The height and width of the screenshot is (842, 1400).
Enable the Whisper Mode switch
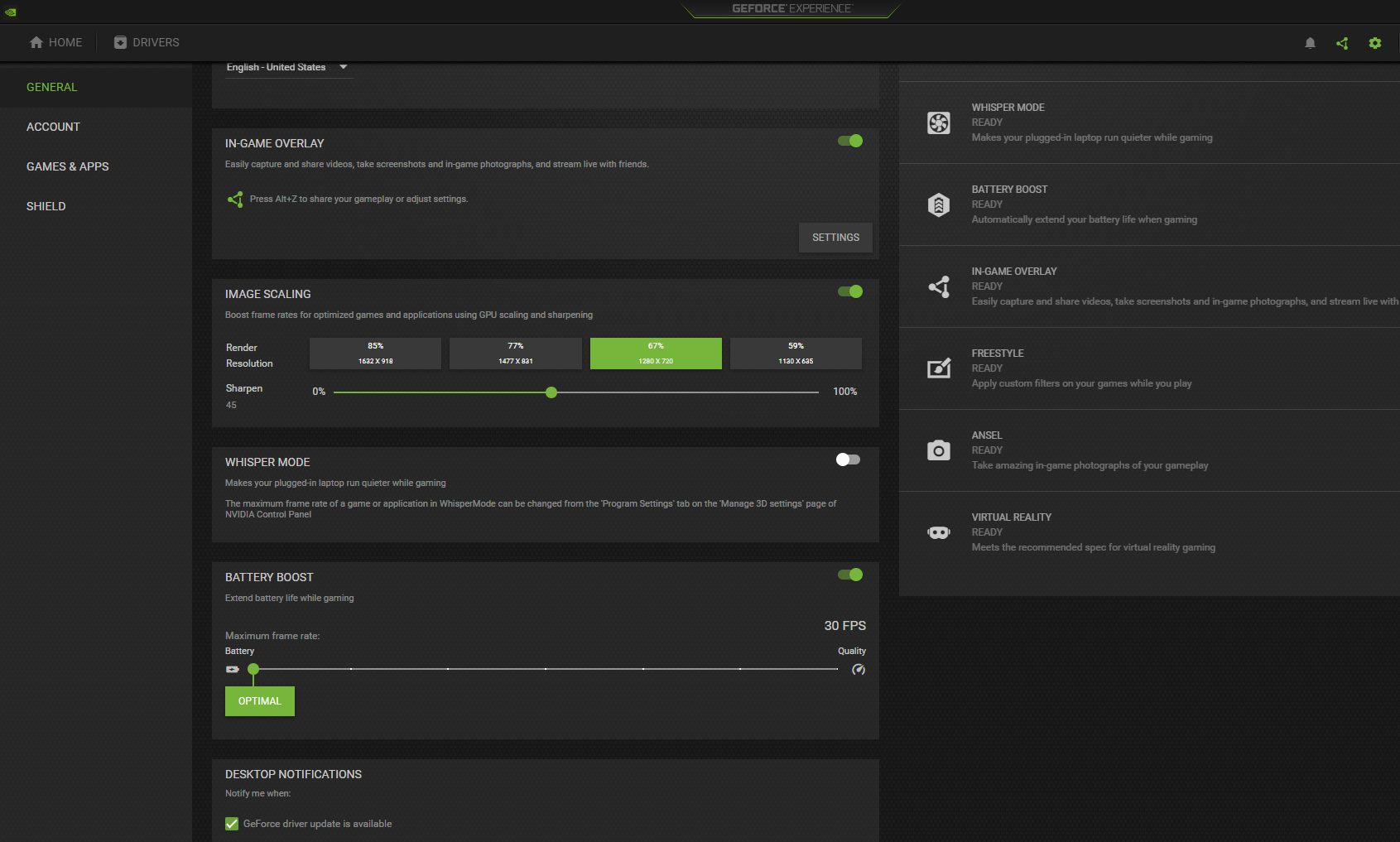tap(848, 459)
